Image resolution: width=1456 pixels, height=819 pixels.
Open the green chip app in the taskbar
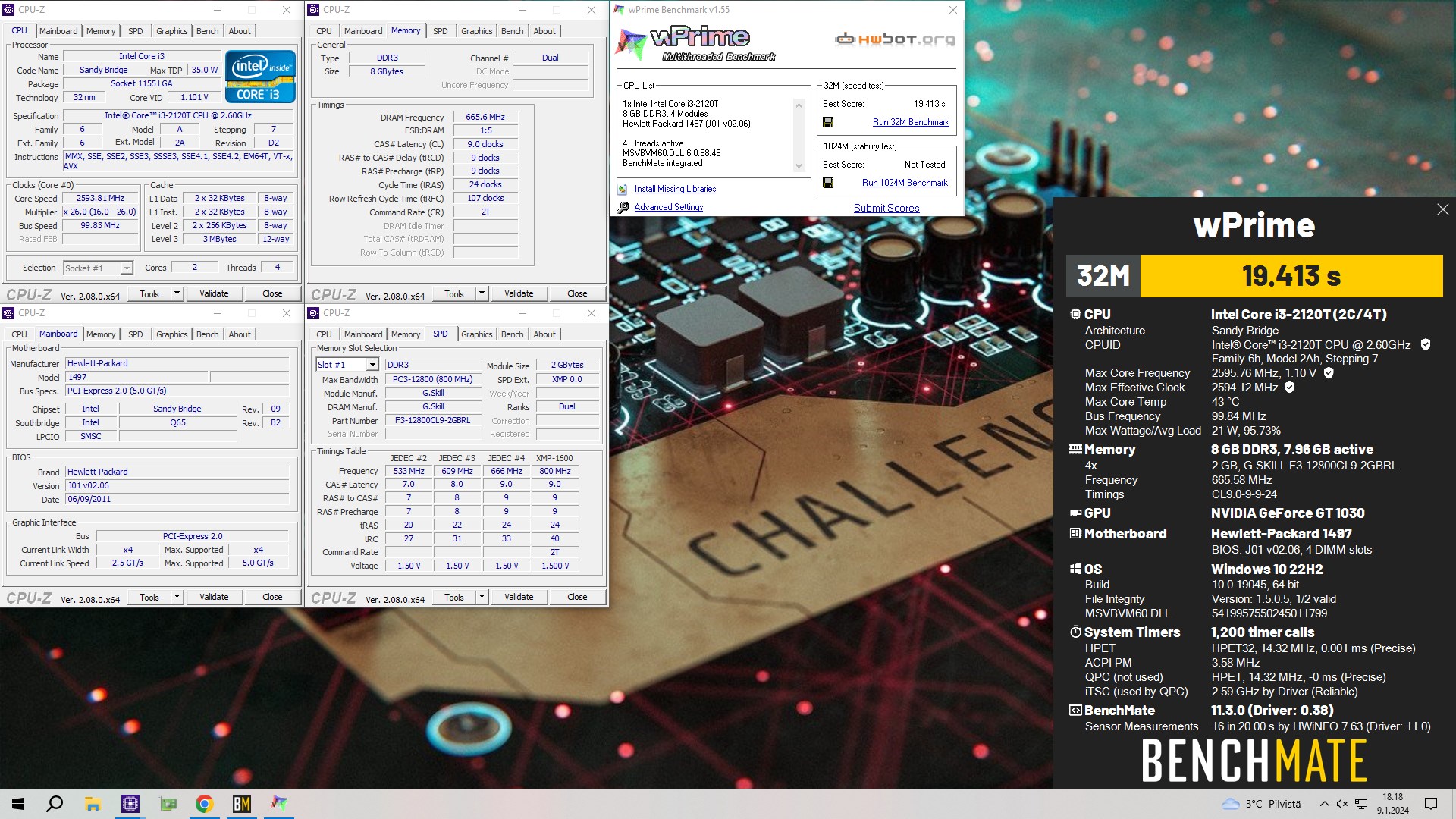[x=168, y=804]
